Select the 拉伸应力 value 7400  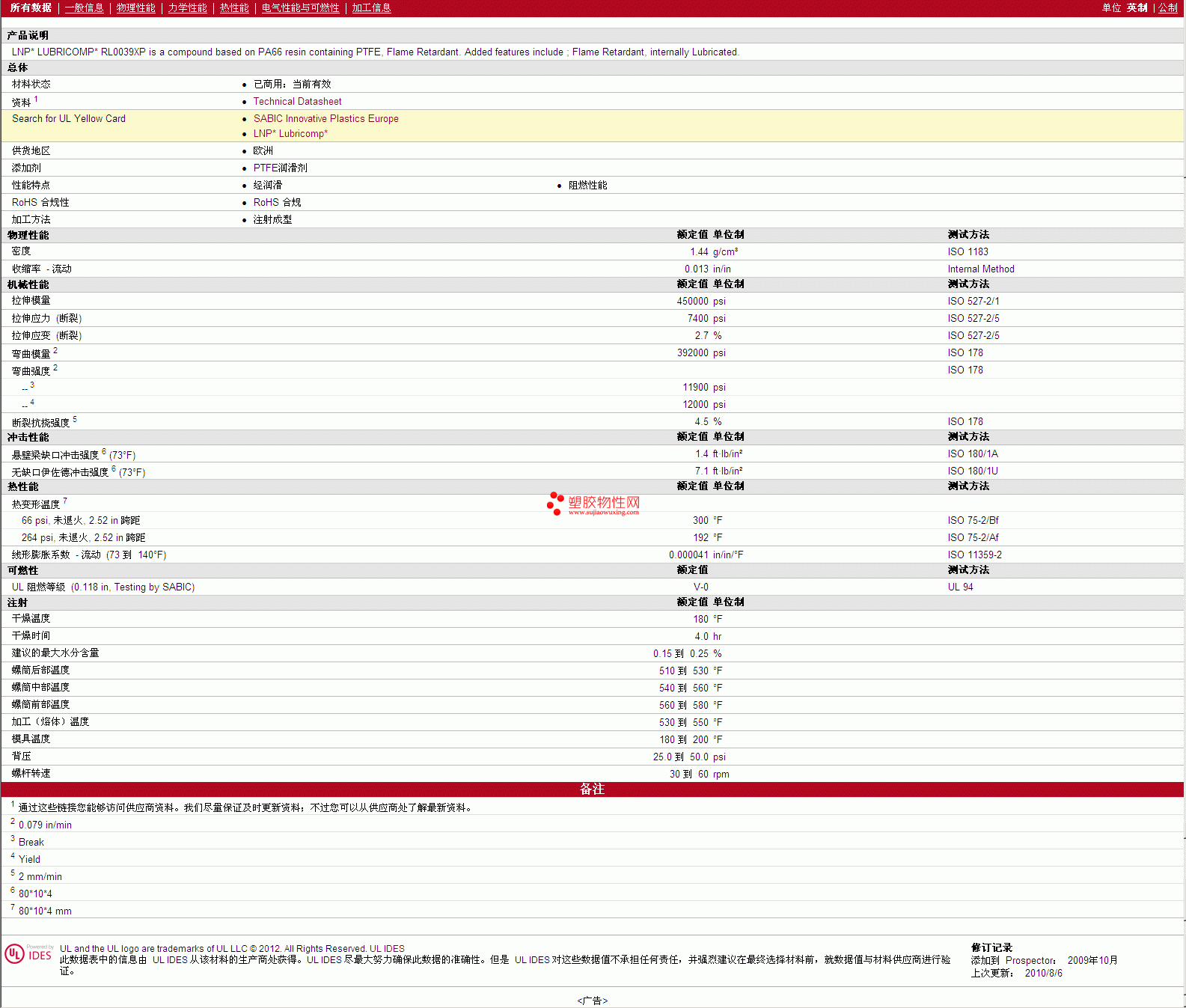[697, 318]
